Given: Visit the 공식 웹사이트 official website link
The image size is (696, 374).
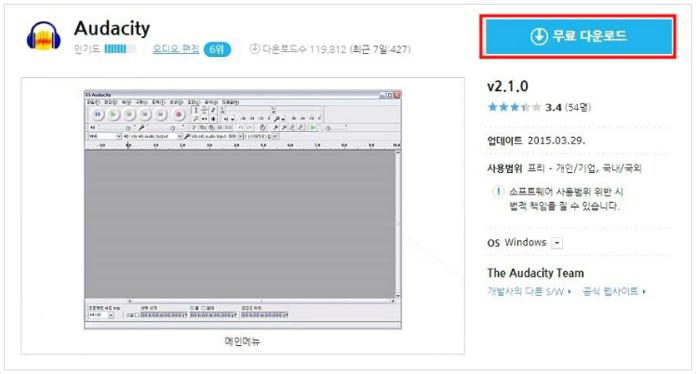Looking at the screenshot, I should 614,291.
